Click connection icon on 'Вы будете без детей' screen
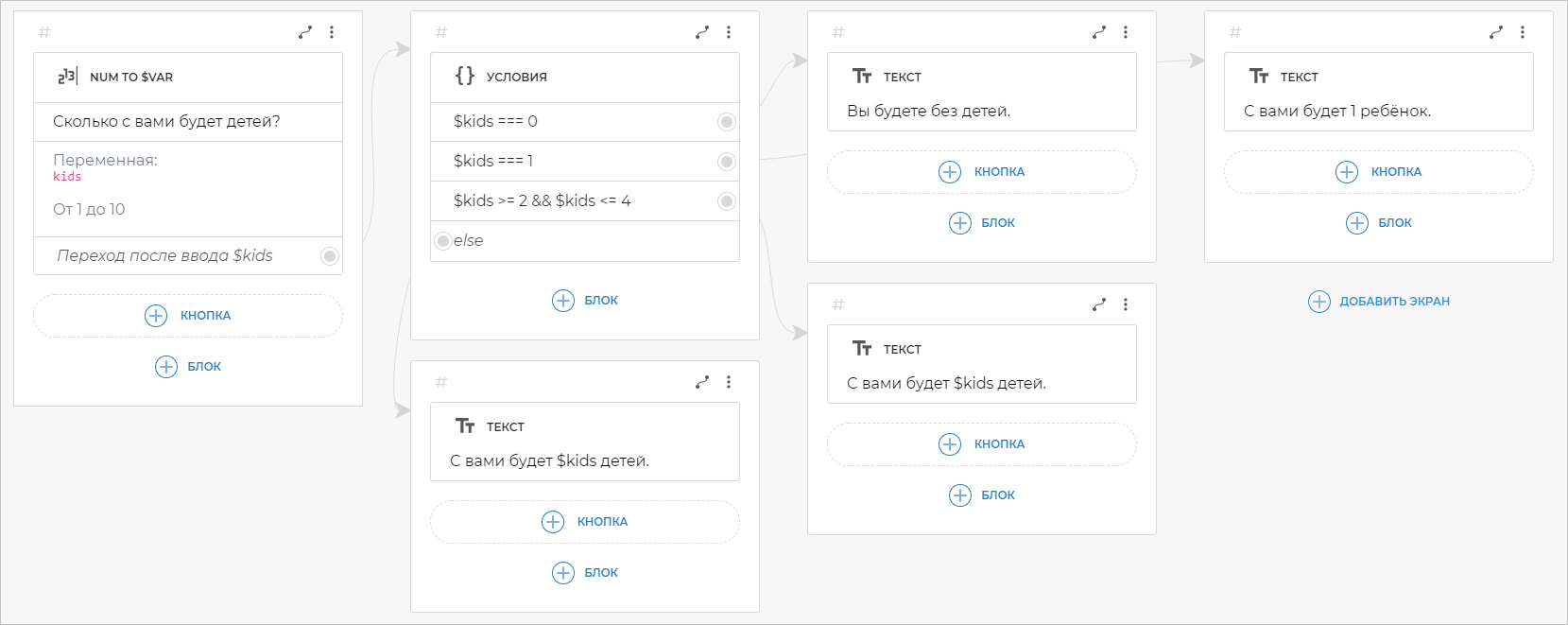 tap(1099, 32)
